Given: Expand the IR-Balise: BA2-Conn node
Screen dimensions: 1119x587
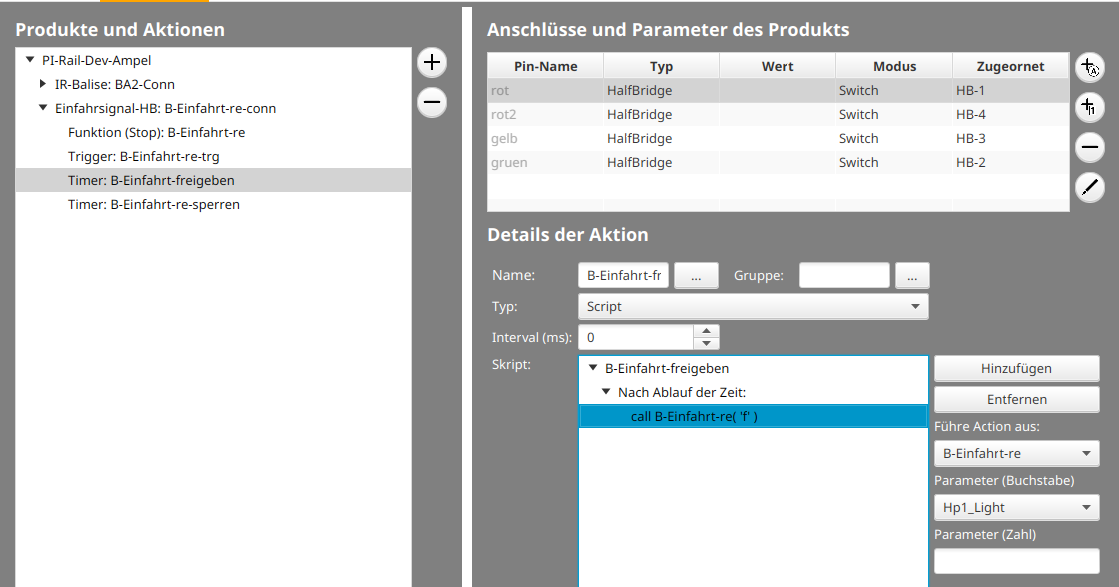Looking at the screenshot, I should 41,84.
